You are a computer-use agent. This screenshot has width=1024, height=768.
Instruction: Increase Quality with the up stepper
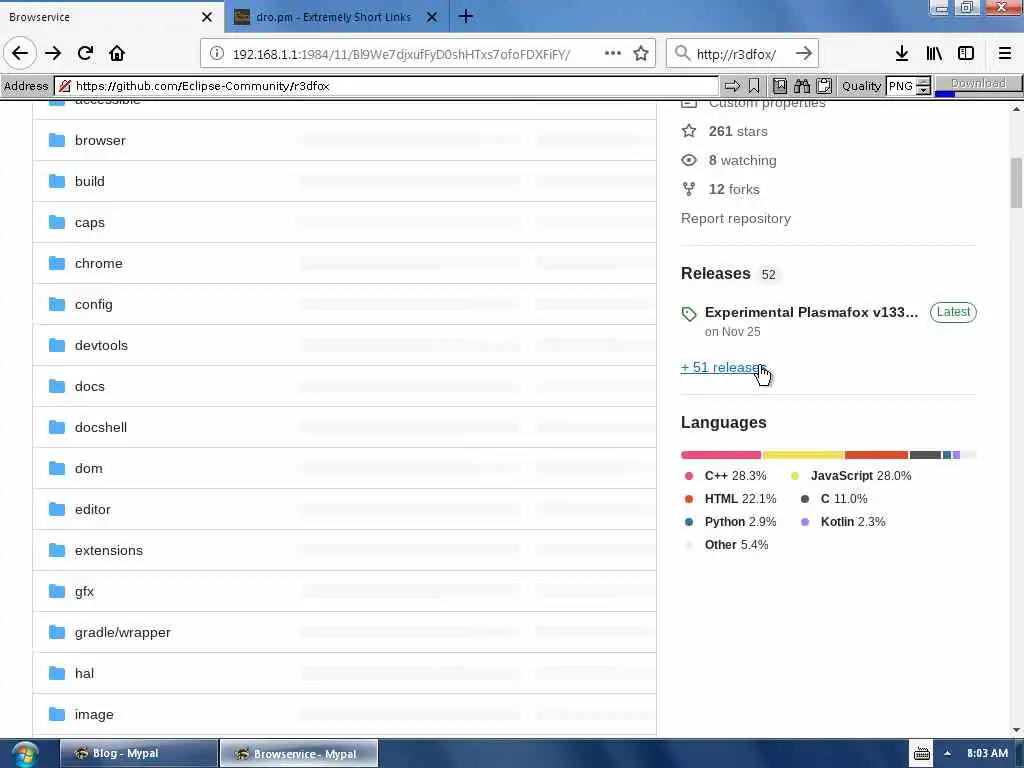[x=923, y=82]
